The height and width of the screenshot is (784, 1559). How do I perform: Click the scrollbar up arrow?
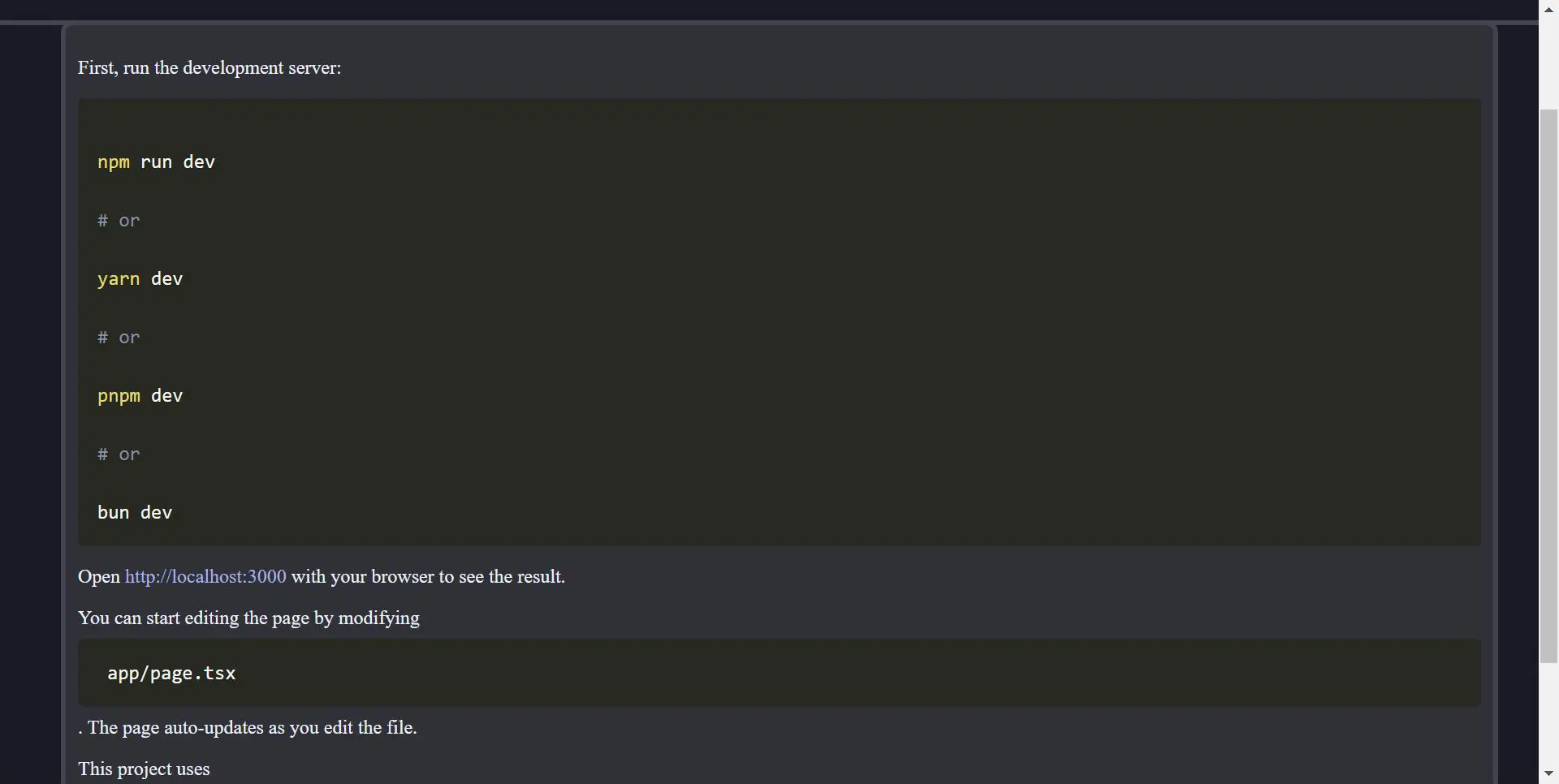click(1548, 10)
